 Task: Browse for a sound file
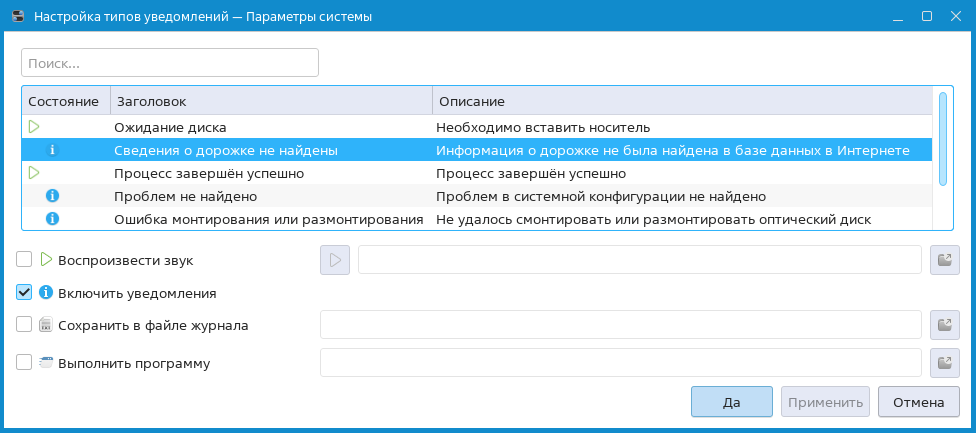[944, 260]
